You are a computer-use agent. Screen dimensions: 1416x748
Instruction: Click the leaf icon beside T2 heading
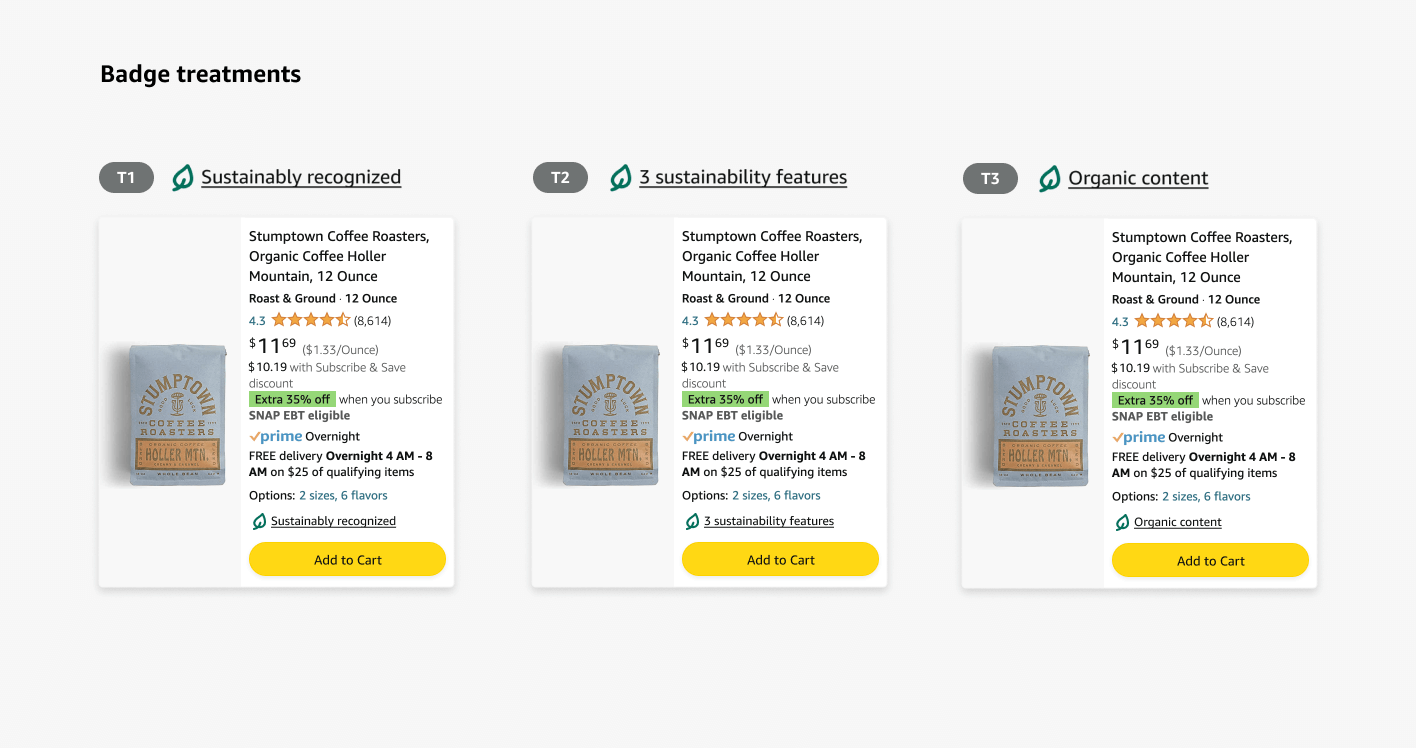pos(621,178)
